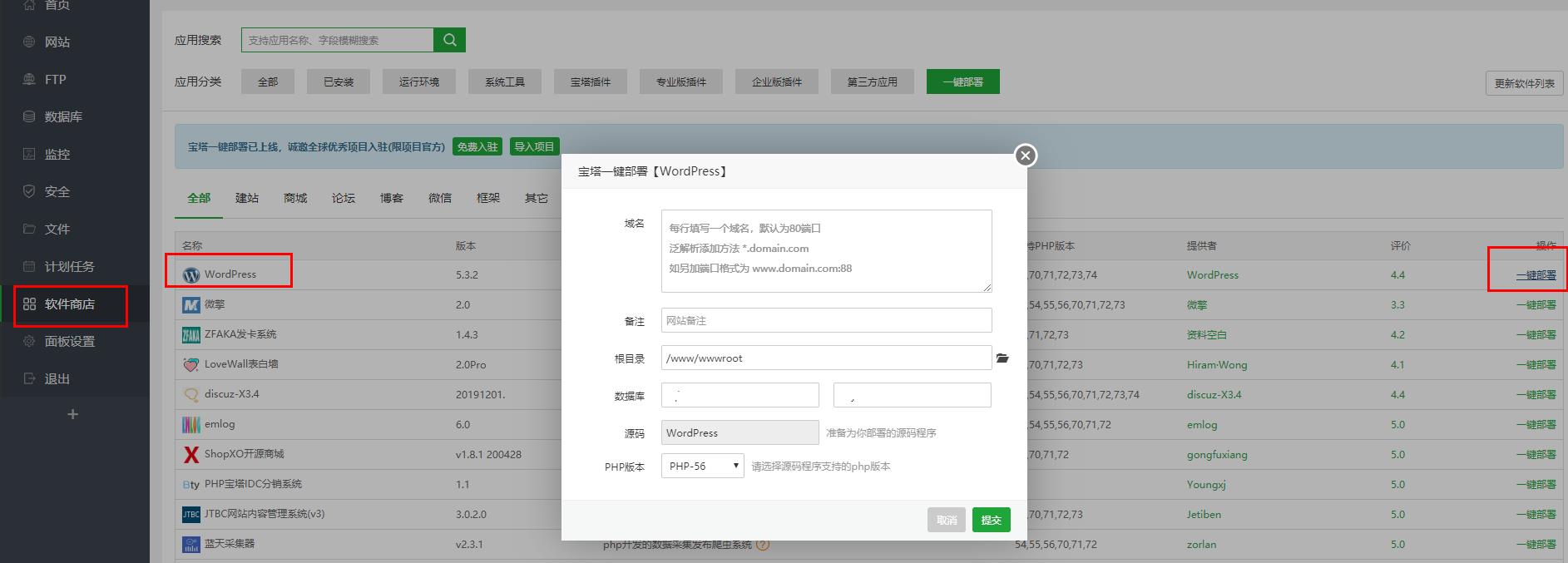
Task: Switch to the 全部 tab
Action: coord(199,198)
